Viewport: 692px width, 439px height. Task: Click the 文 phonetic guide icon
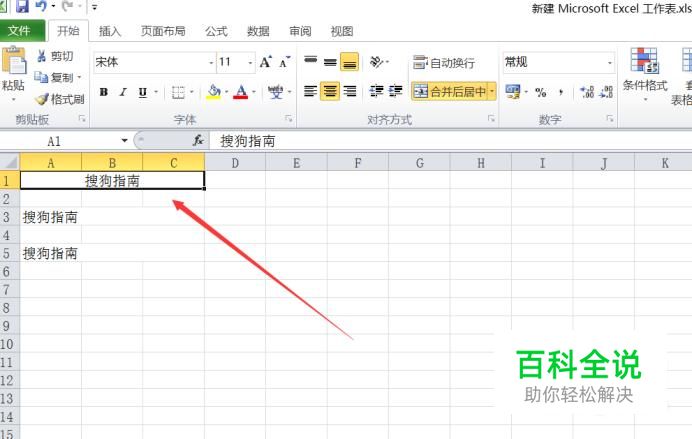tap(275, 92)
